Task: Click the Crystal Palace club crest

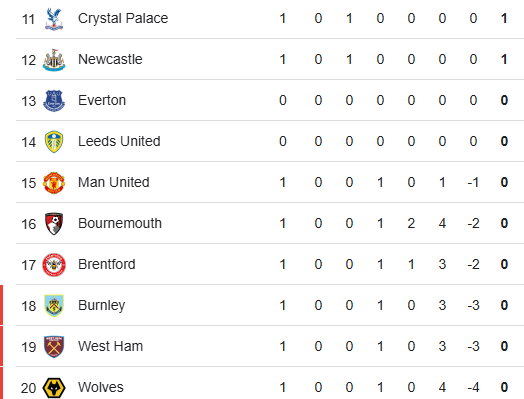Action: pos(54,19)
